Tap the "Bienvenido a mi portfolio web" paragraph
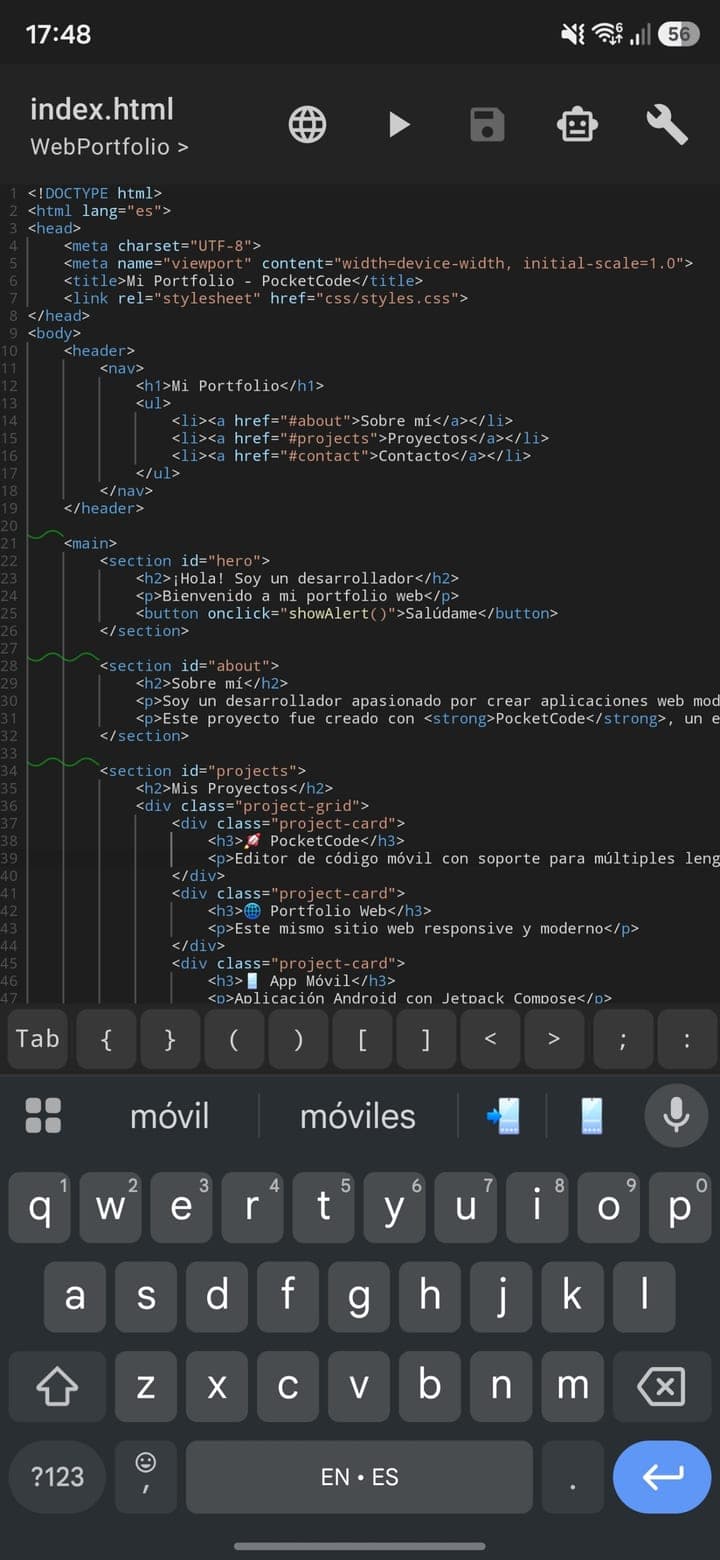Screen dimensions: 720x1560 pos(298,596)
